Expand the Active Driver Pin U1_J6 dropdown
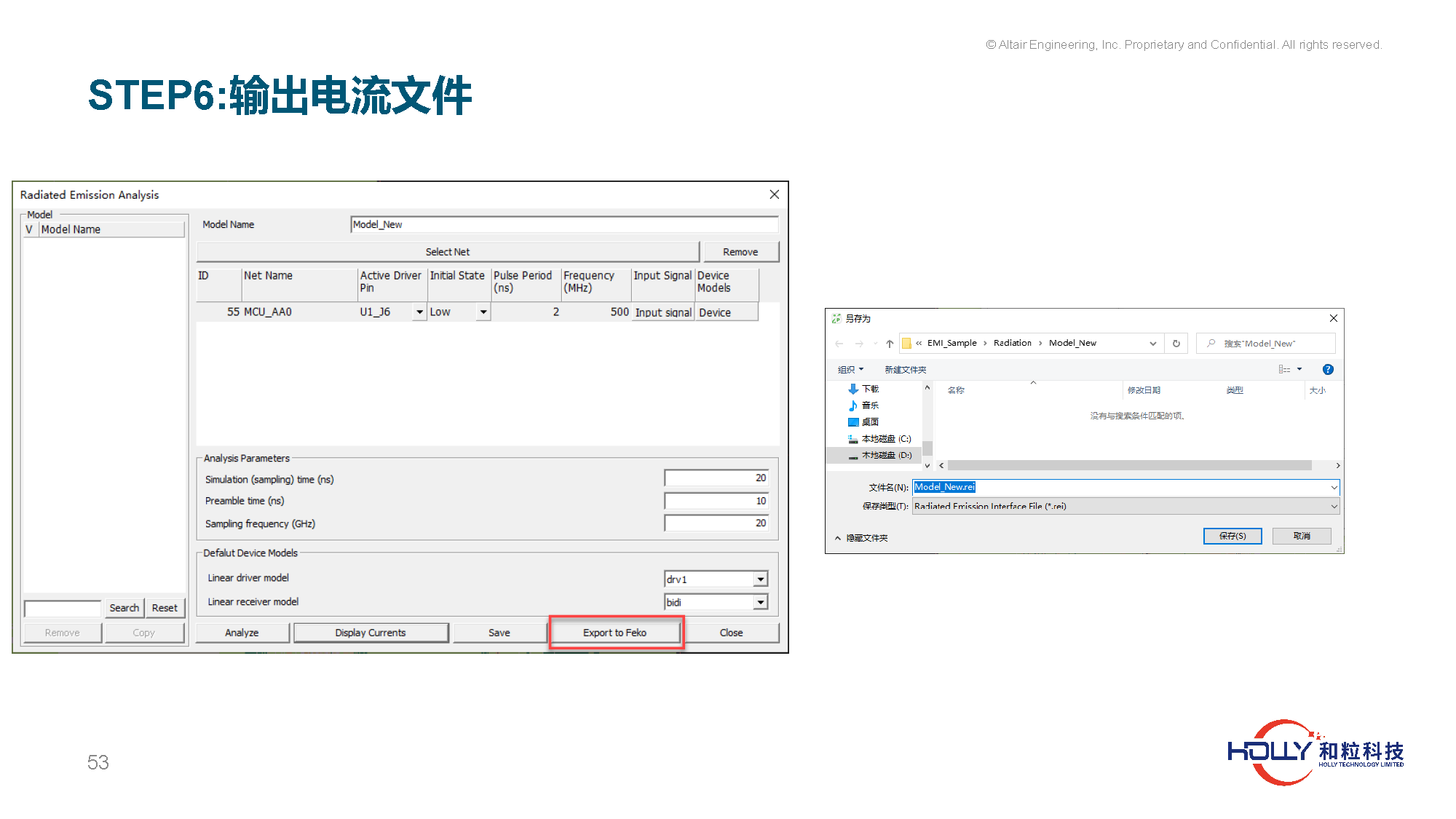 click(419, 312)
